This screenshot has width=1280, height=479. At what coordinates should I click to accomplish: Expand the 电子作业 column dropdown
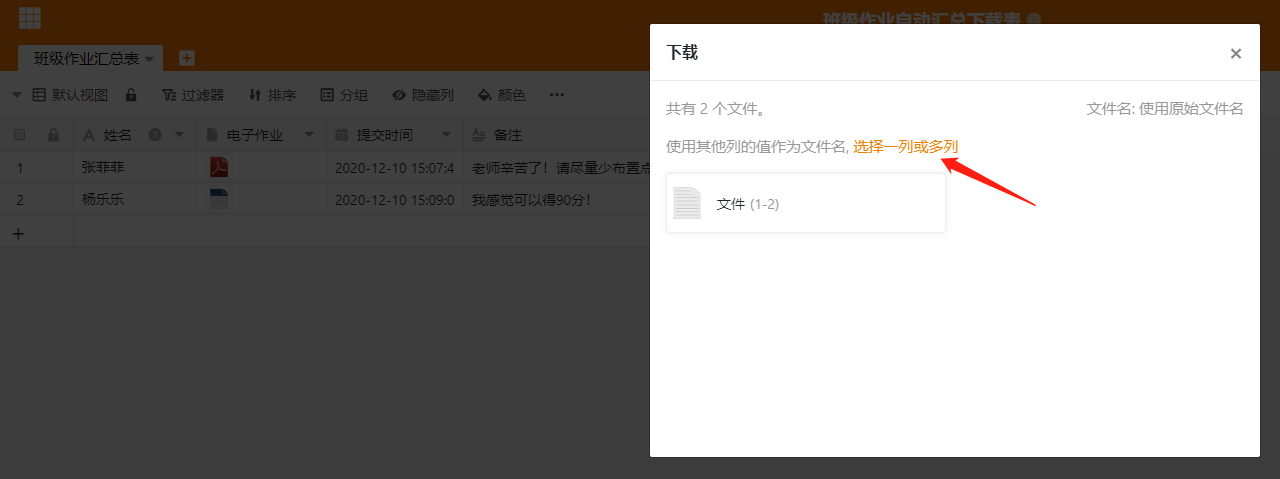309,134
